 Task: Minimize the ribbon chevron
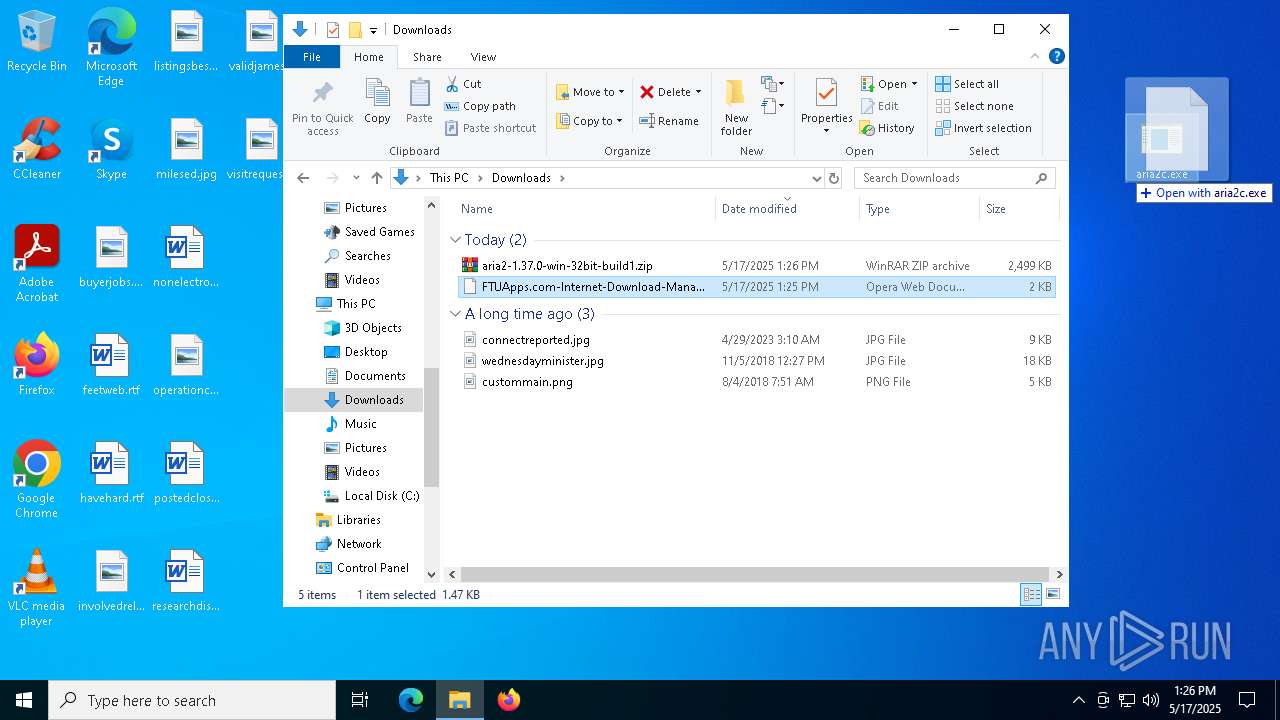pos(1035,57)
